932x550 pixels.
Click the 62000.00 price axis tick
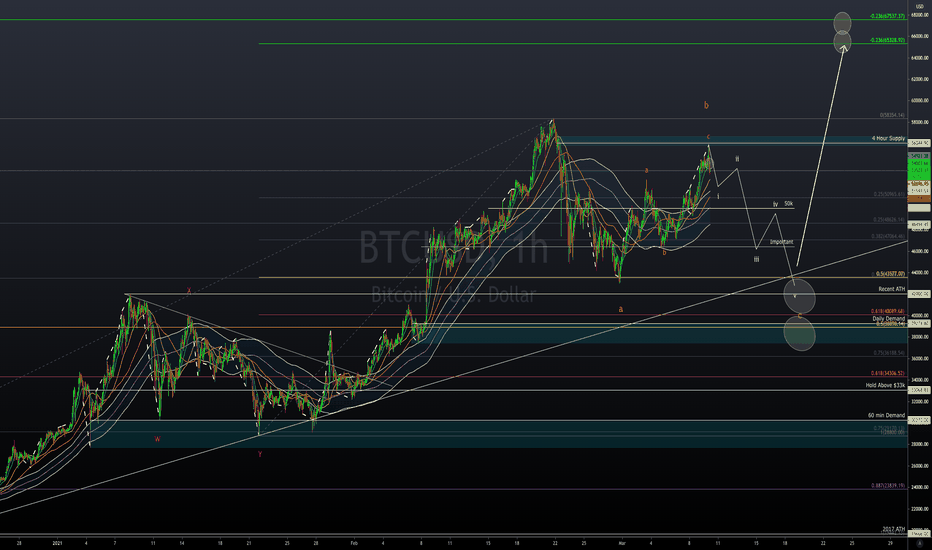(920, 79)
